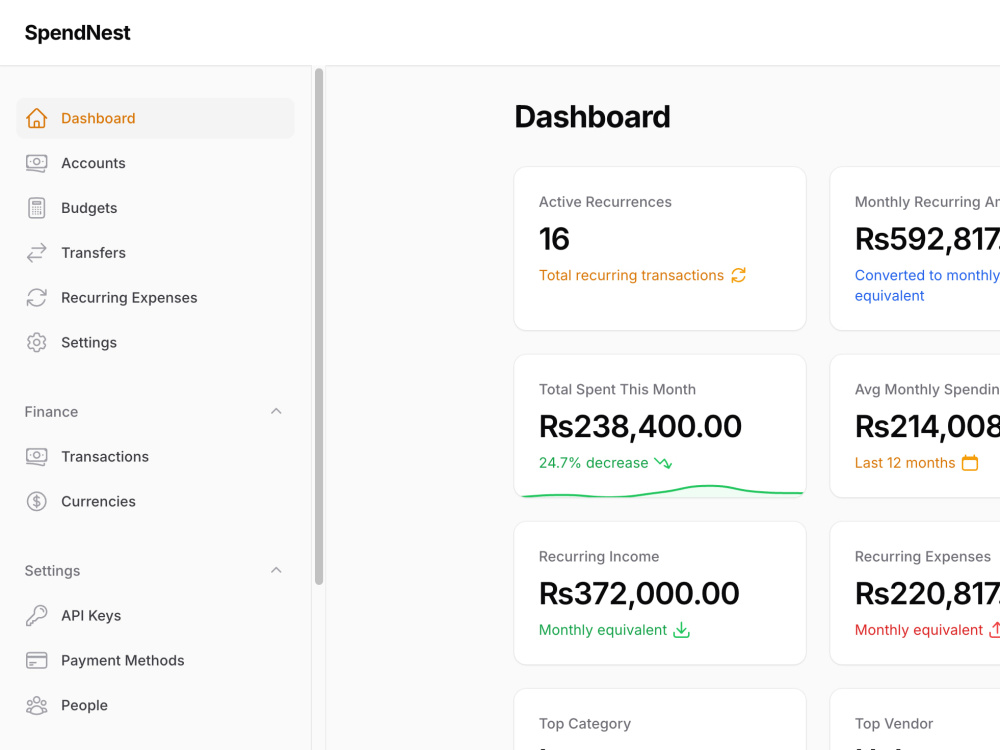
Task: Navigate to Transfers
Action: 155,253
